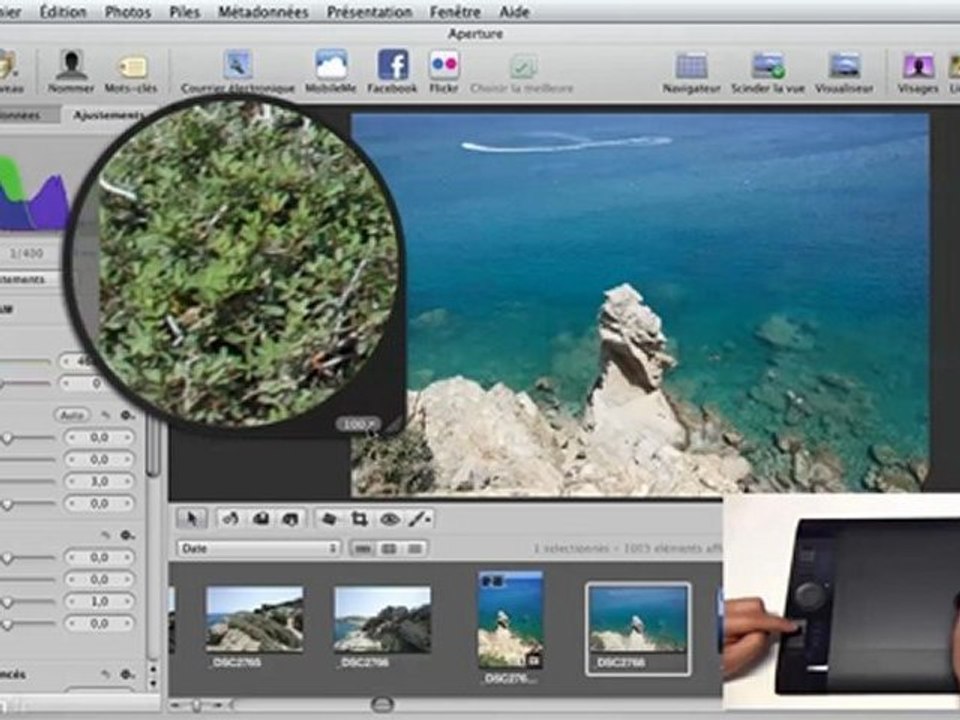
Task: Open the gear menu above the 1,0 block
Action: click(x=127, y=535)
